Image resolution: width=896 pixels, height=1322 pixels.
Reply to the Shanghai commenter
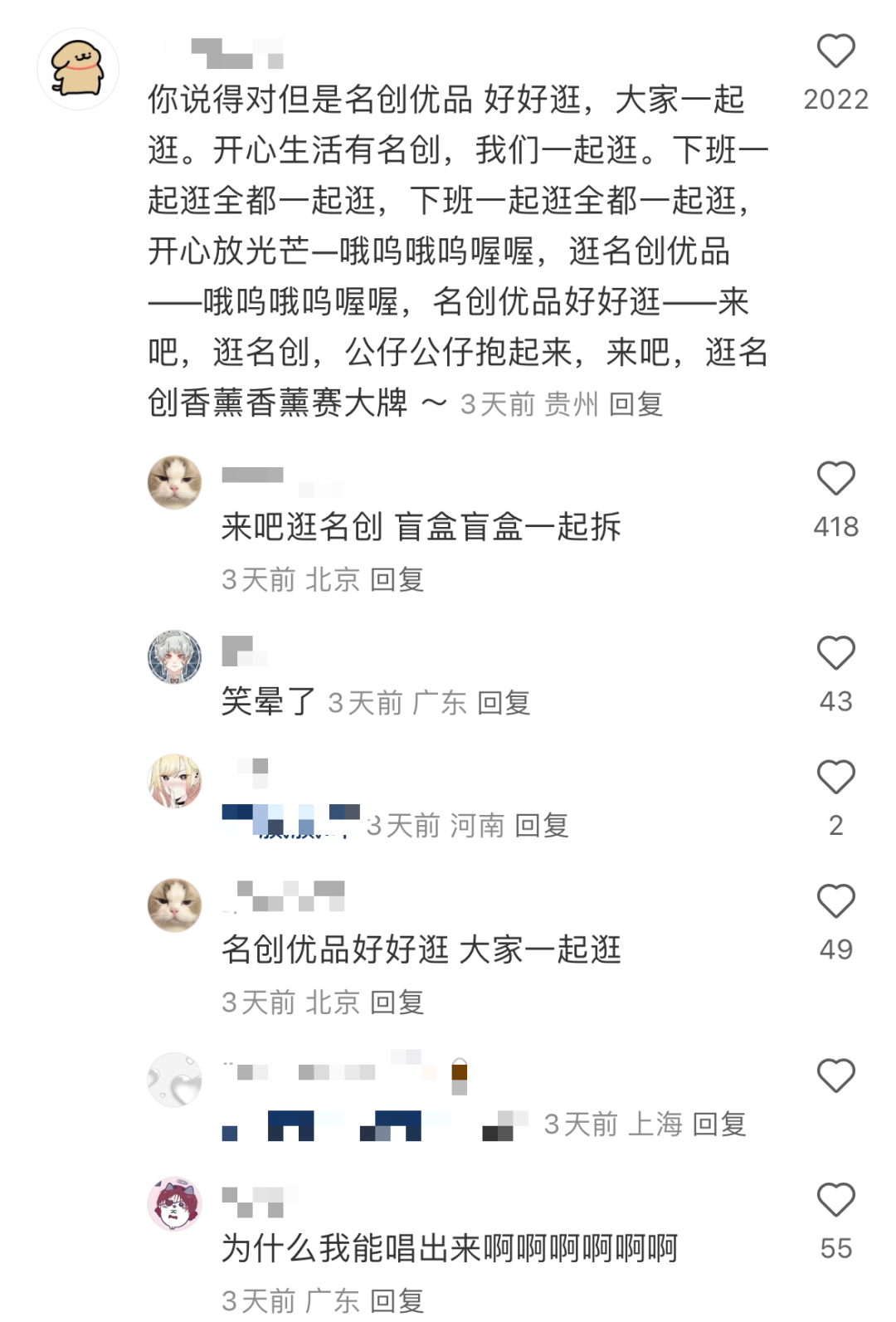click(719, 1124)
